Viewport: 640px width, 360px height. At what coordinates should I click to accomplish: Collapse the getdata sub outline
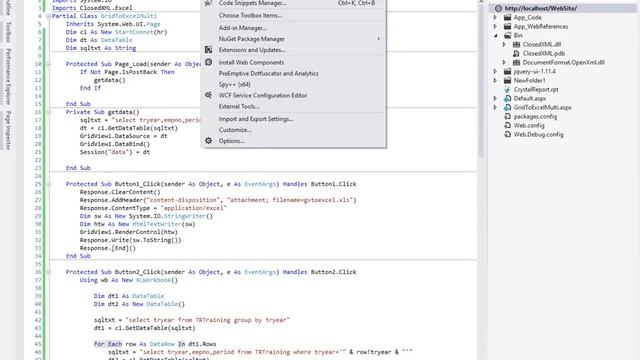pos(48,112)
